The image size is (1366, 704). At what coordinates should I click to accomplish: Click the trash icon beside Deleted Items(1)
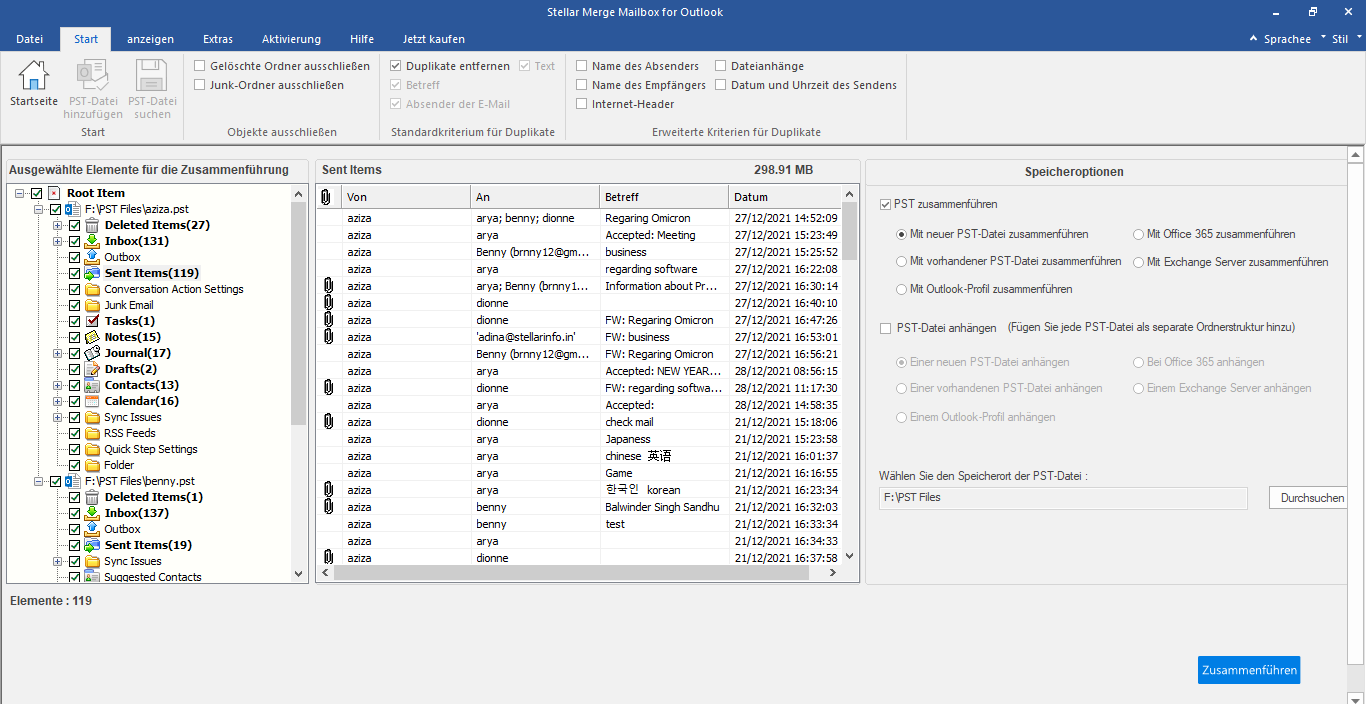tap(92, 497)
